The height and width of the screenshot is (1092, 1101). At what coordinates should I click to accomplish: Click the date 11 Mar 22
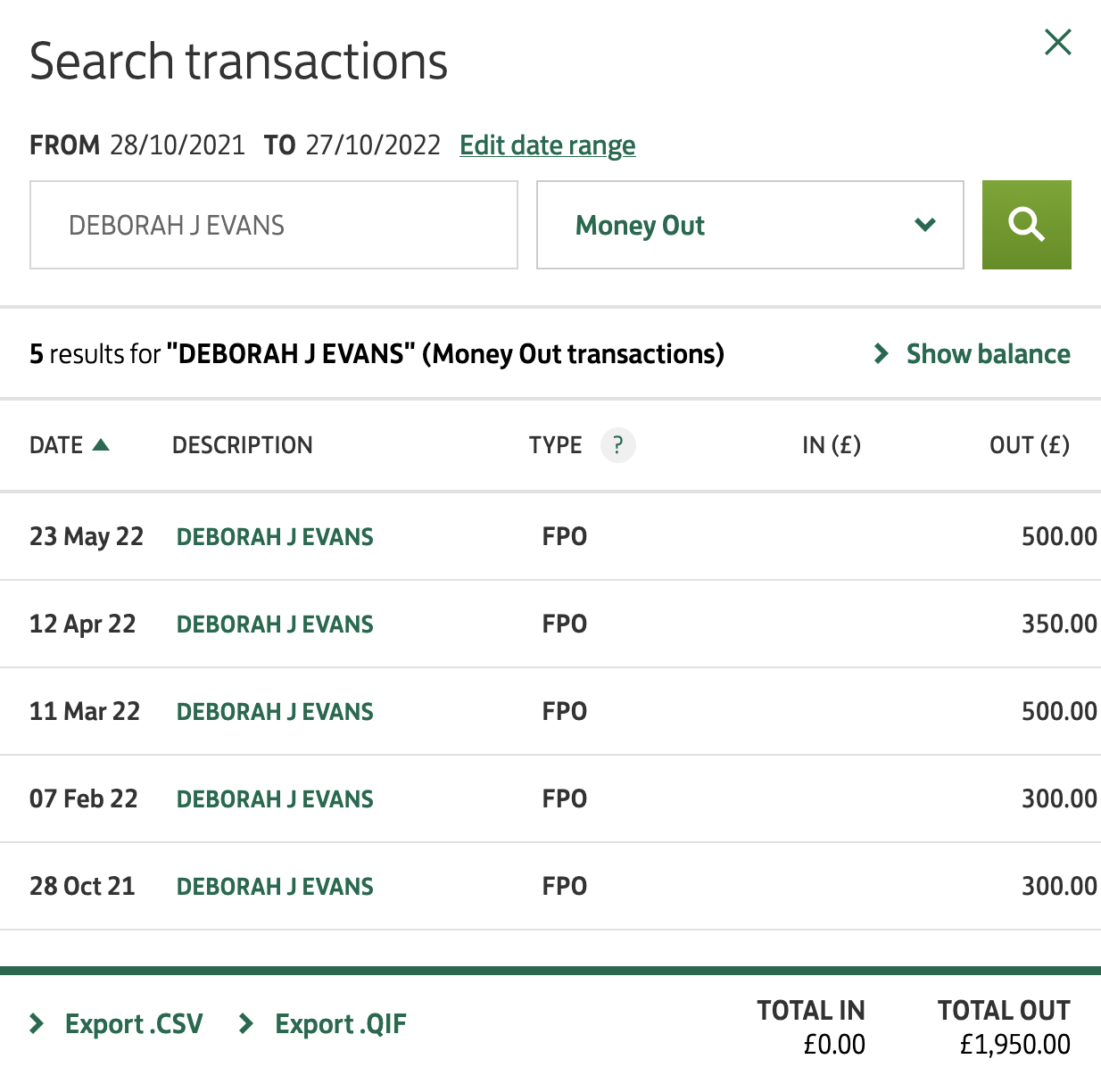[85, 711]
